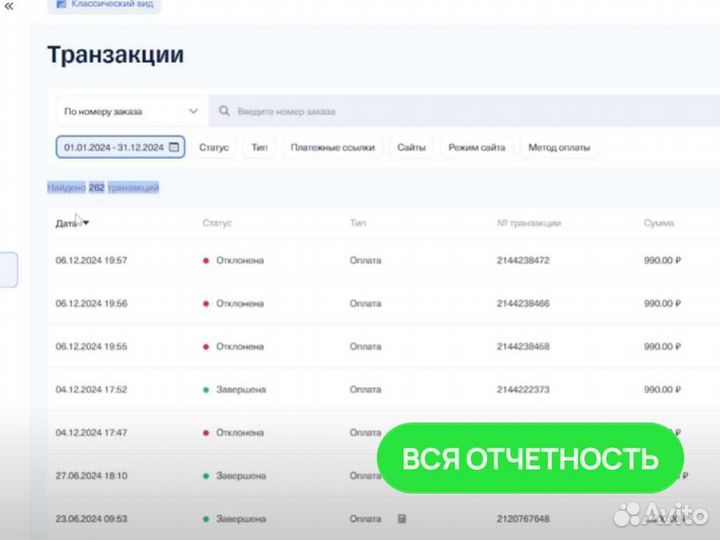The height and width of the screenshot is (540, 720).
Task: Click sort arrow next to Дата header
Action: pos(85,223)
